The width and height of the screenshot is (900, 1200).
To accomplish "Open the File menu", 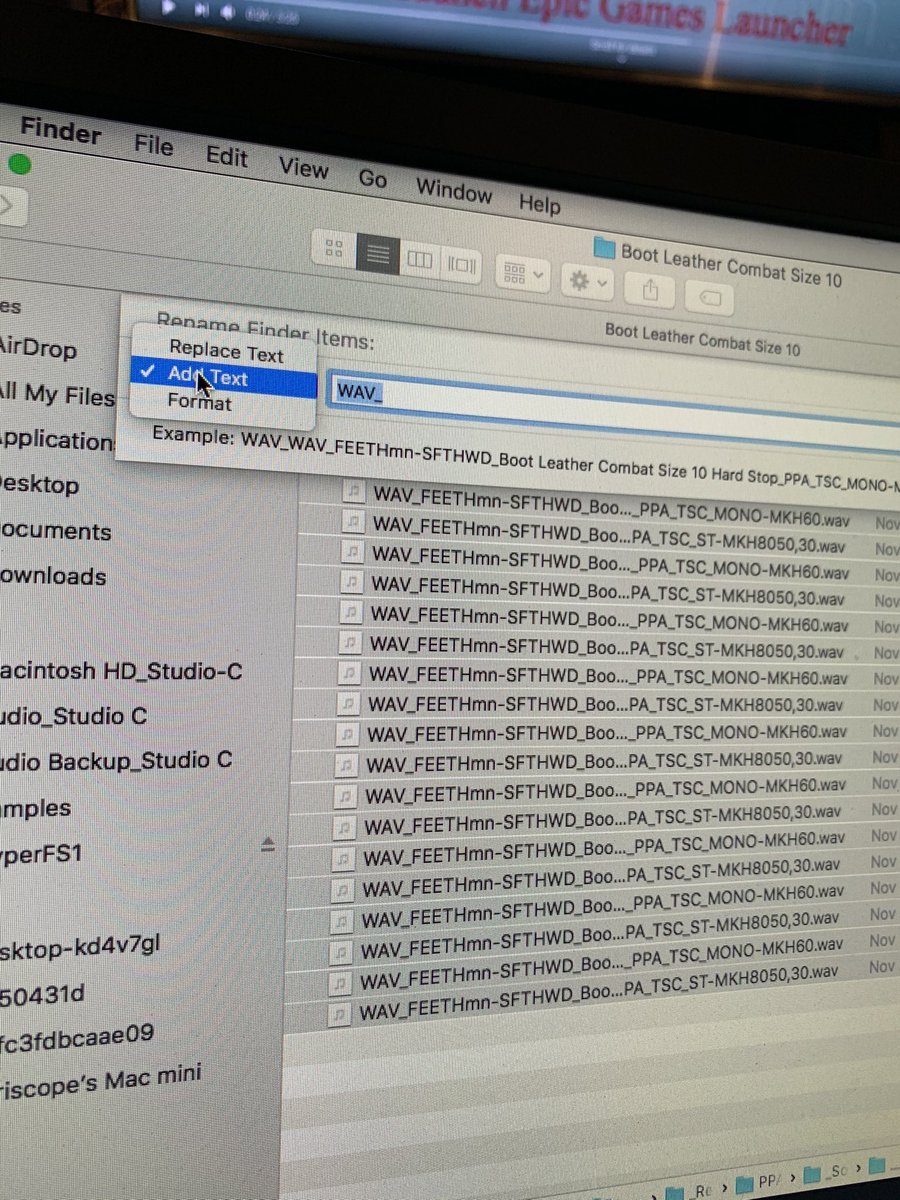I will [154, 145].
